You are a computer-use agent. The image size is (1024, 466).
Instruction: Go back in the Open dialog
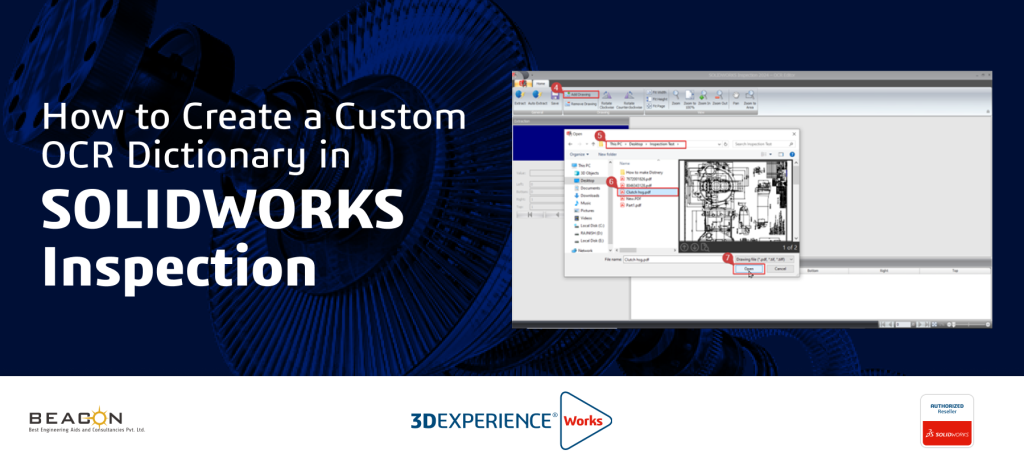click(x=570, y=144)
